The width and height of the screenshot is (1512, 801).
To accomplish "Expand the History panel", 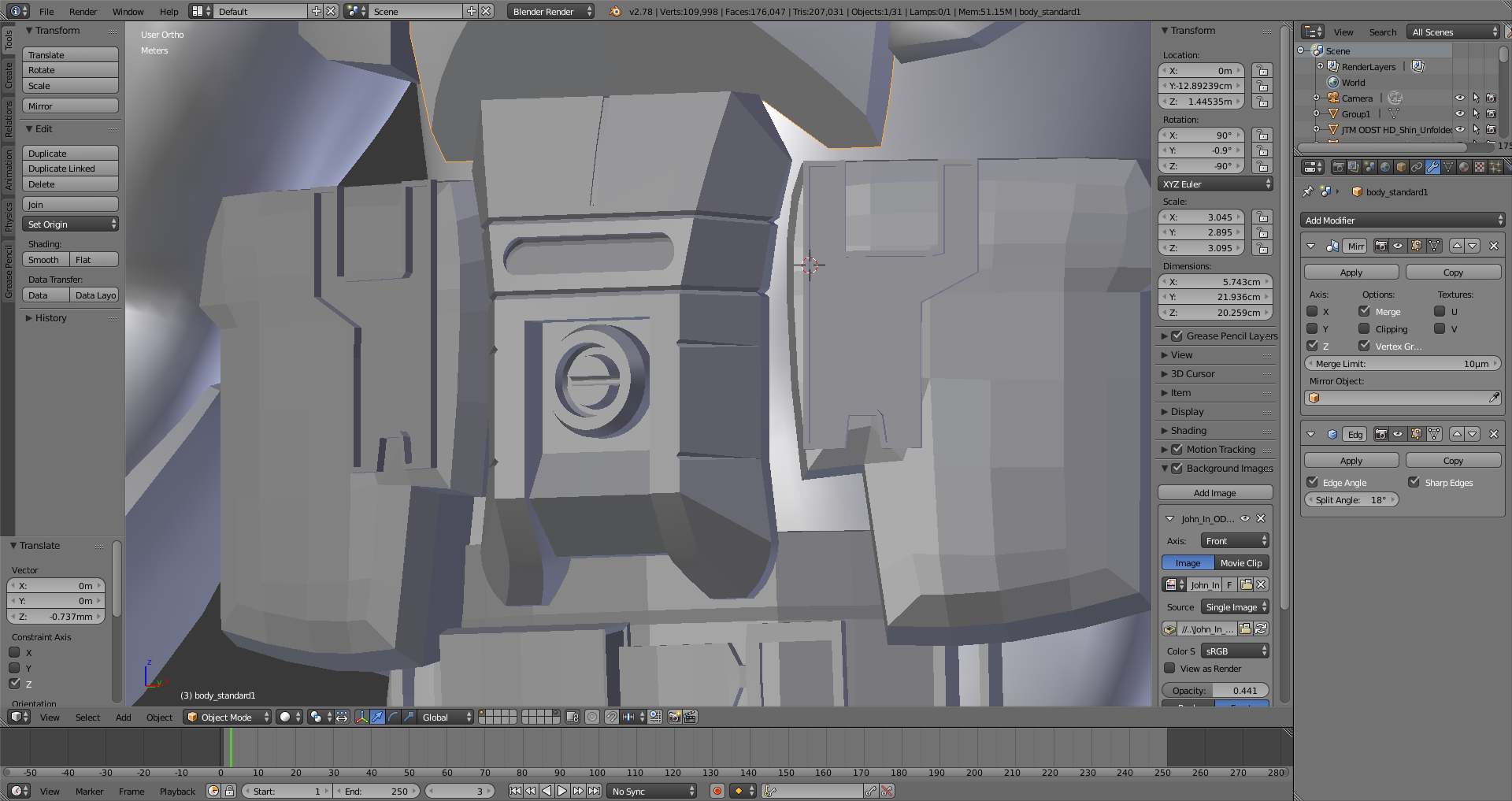I will (50, 317).
